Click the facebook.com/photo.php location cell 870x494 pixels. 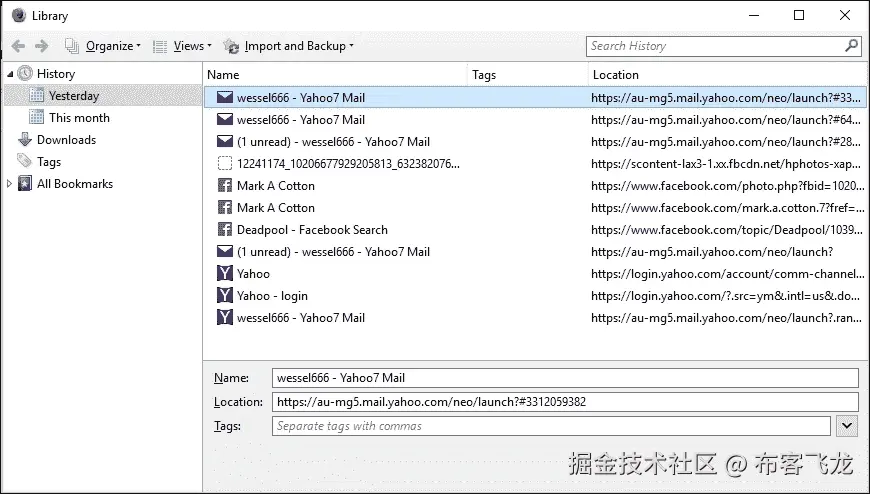point(727,186)
